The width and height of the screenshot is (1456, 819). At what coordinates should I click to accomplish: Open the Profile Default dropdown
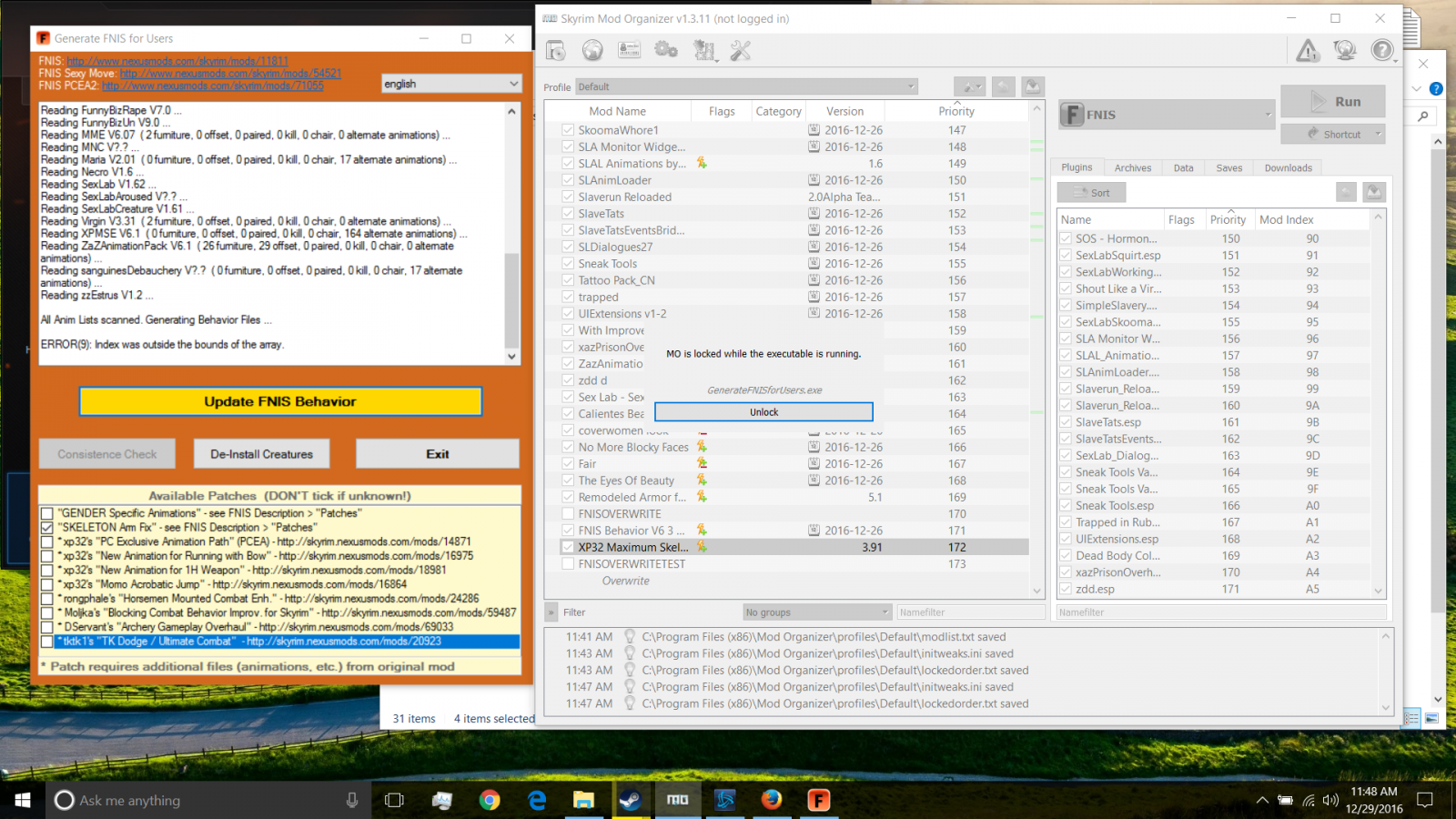tap(746, 86)
